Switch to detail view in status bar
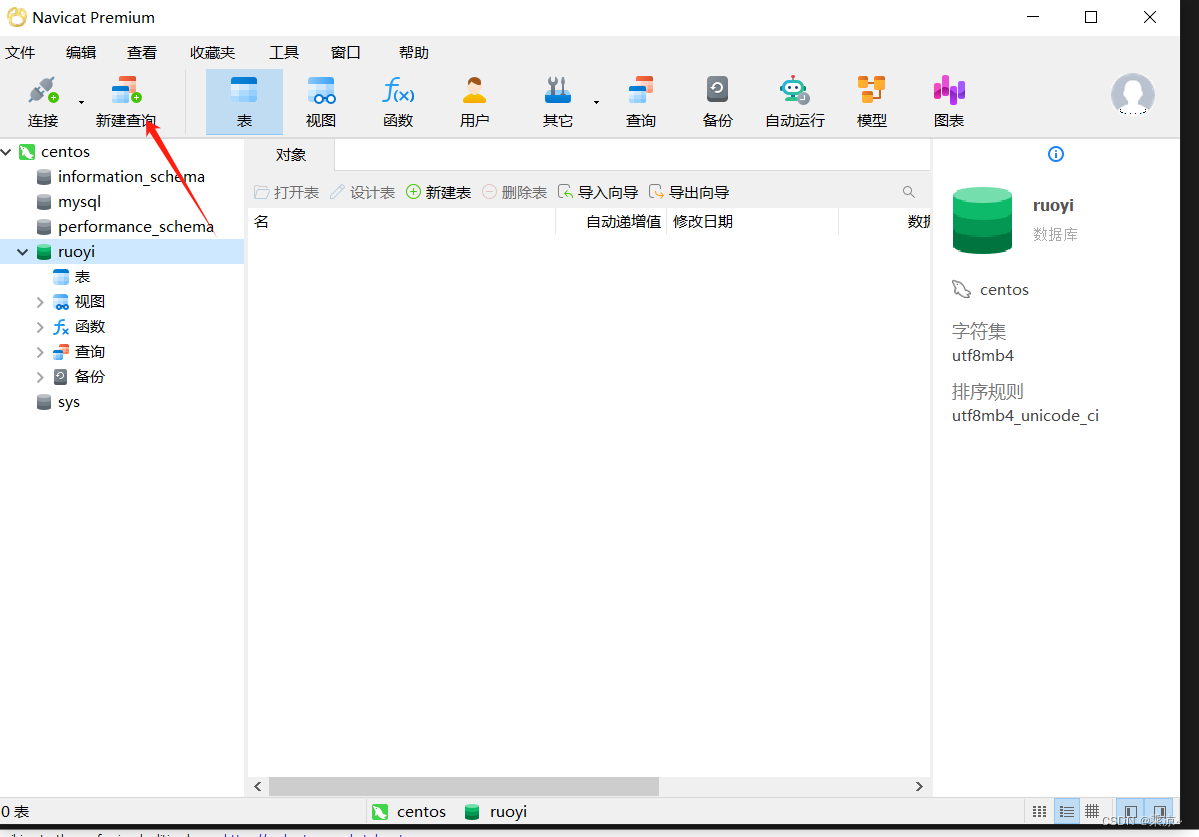 (1093, 812)
